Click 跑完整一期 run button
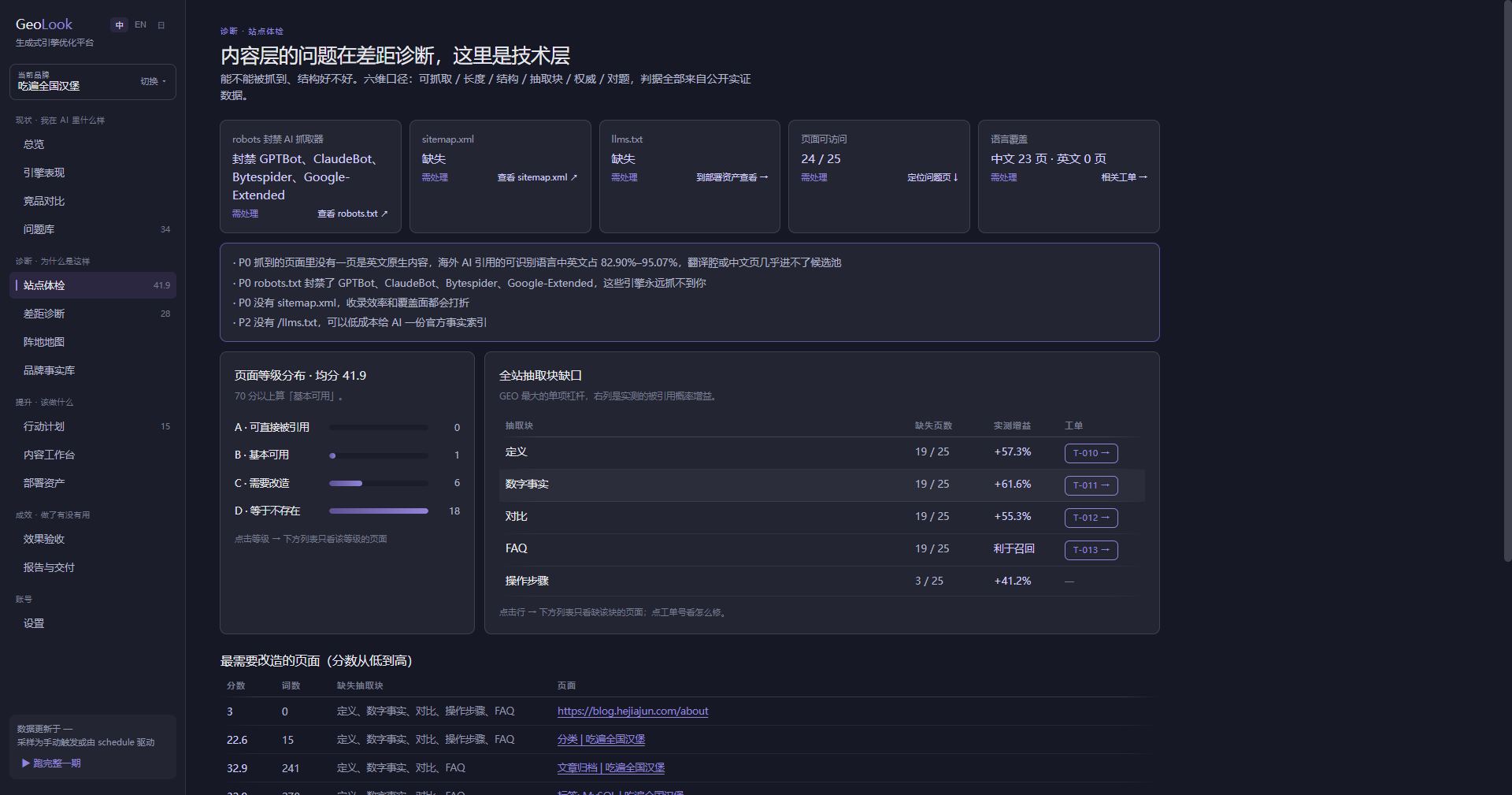 tap(51, 763)
